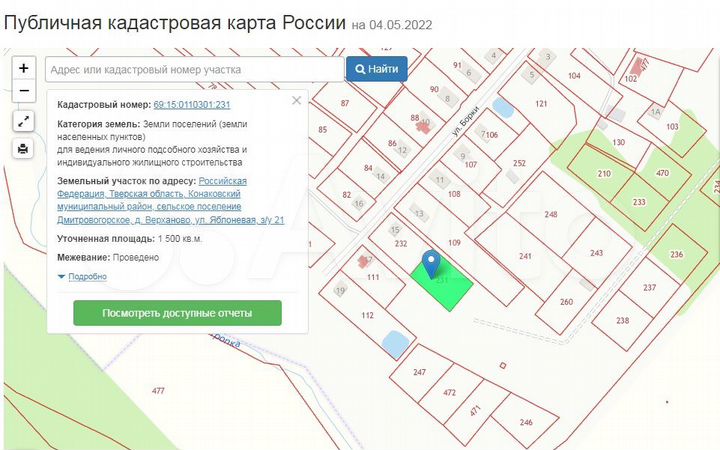Zoom out the map with minus button
This screenshot has width=720, height=450.
(x=23, y=90)
